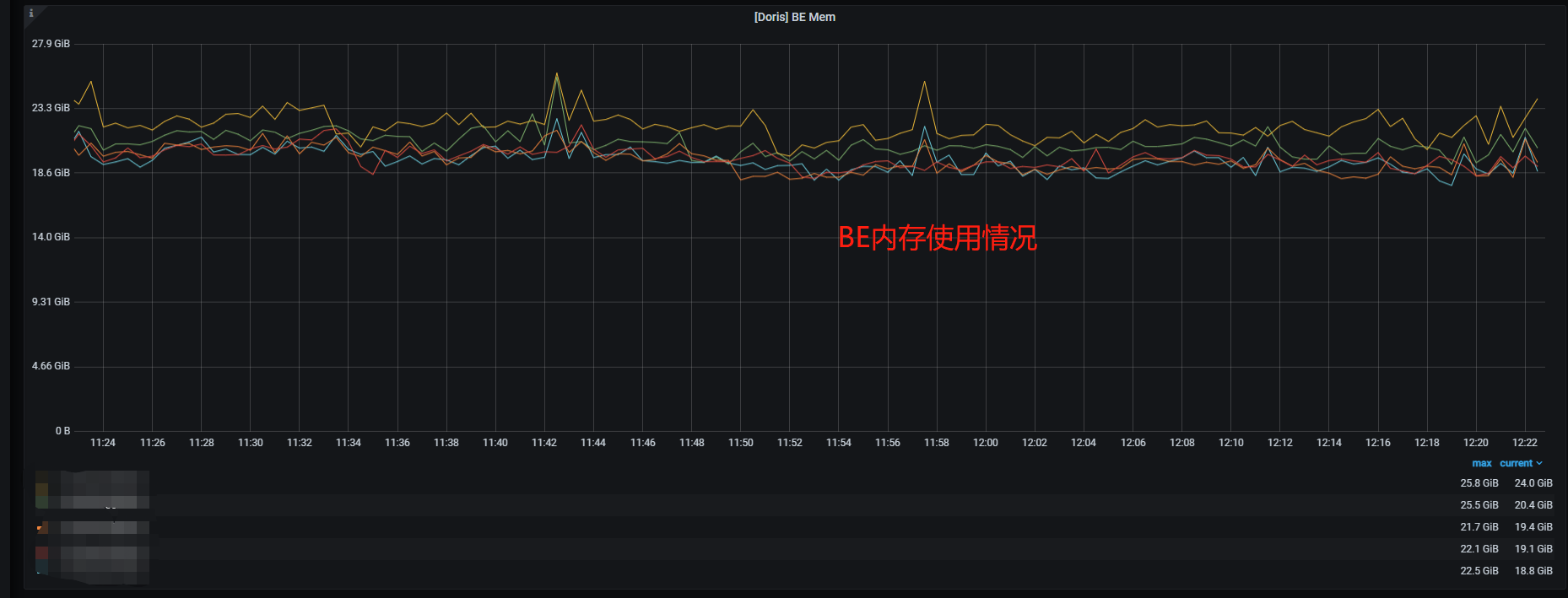Open the yellow series color swatch in legend

41,487
